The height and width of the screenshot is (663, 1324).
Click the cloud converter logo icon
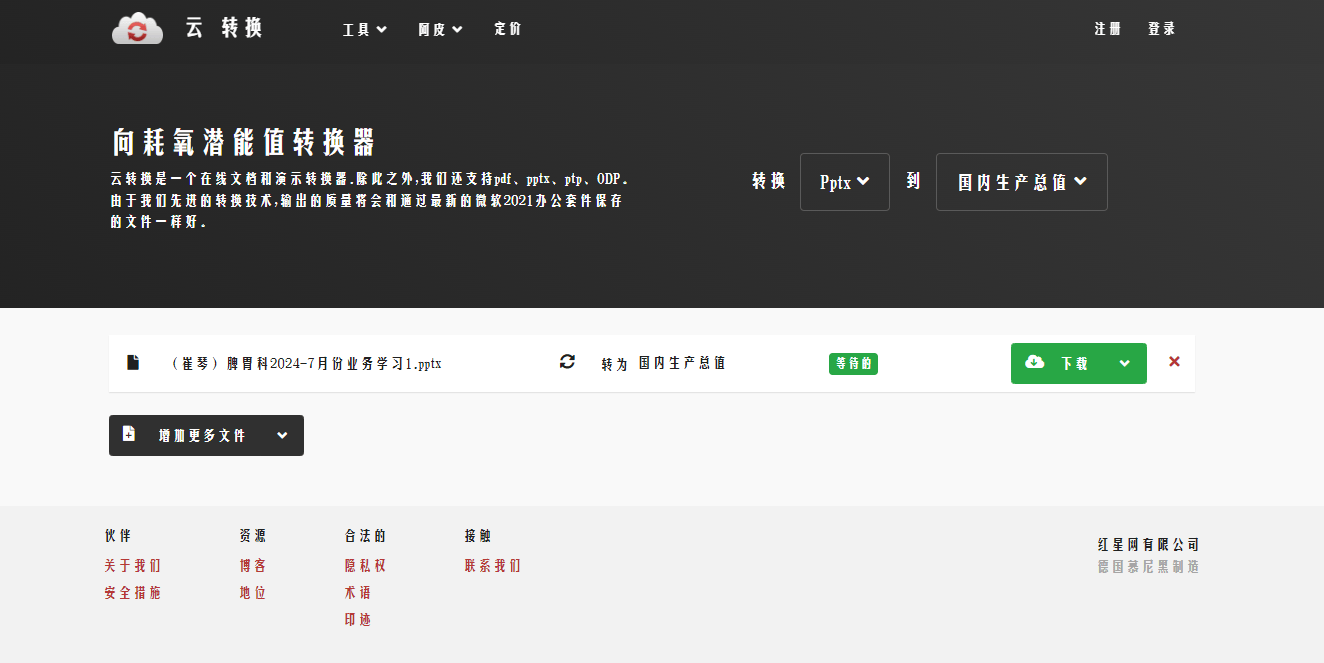pyautogui.click(x=137, y=28)
